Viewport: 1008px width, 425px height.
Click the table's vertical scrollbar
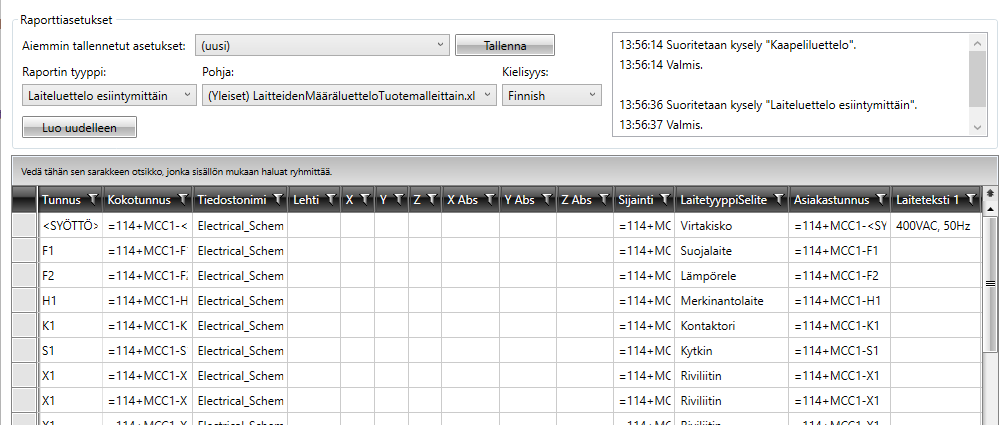[990, 300]
